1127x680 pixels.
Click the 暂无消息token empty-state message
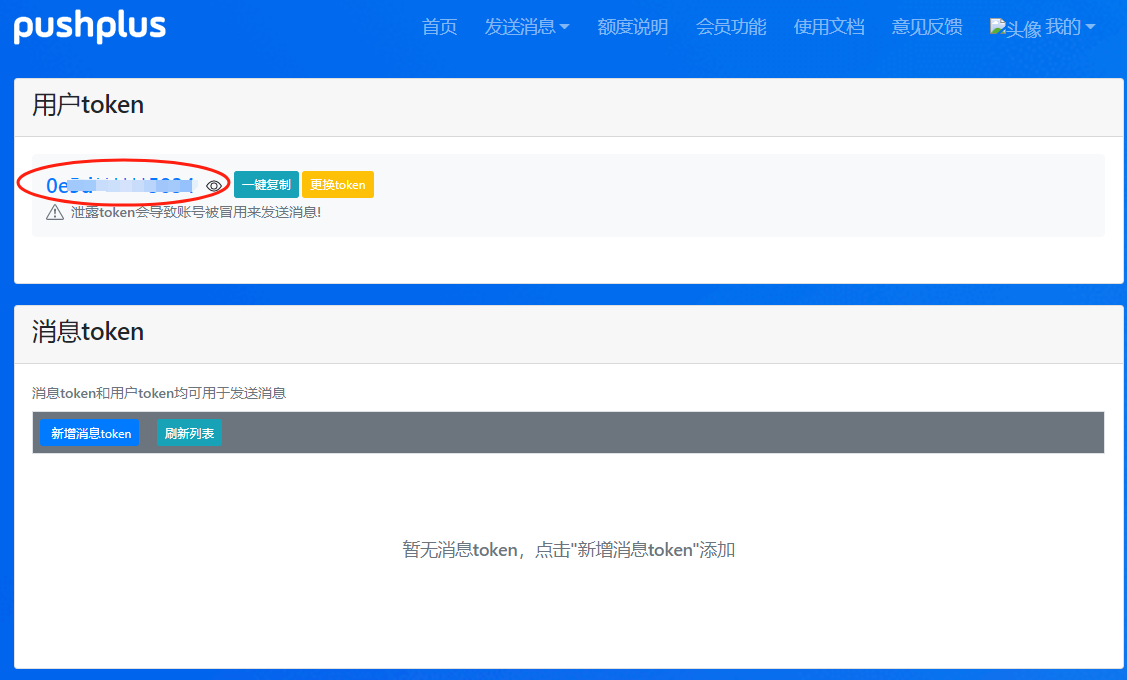click(x=569, y=550)
